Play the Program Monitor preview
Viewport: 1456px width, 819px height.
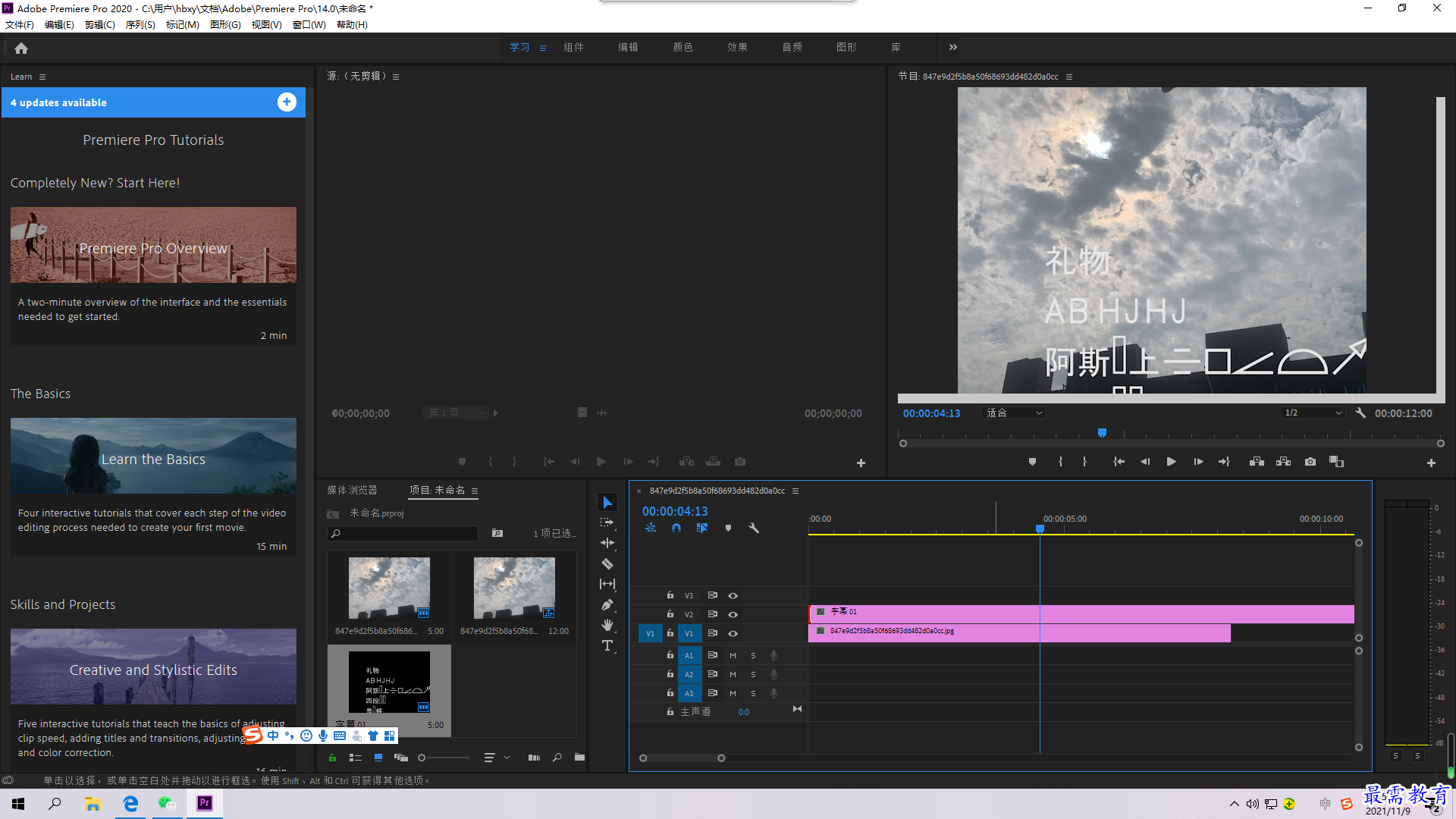point(1172,462)
